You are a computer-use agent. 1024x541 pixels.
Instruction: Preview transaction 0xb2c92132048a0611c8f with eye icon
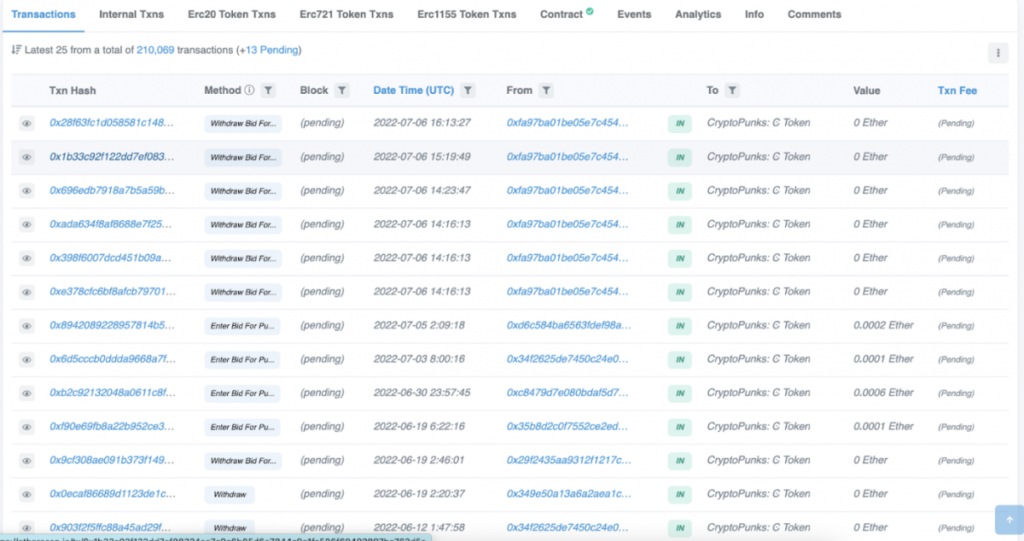[27, 393]
